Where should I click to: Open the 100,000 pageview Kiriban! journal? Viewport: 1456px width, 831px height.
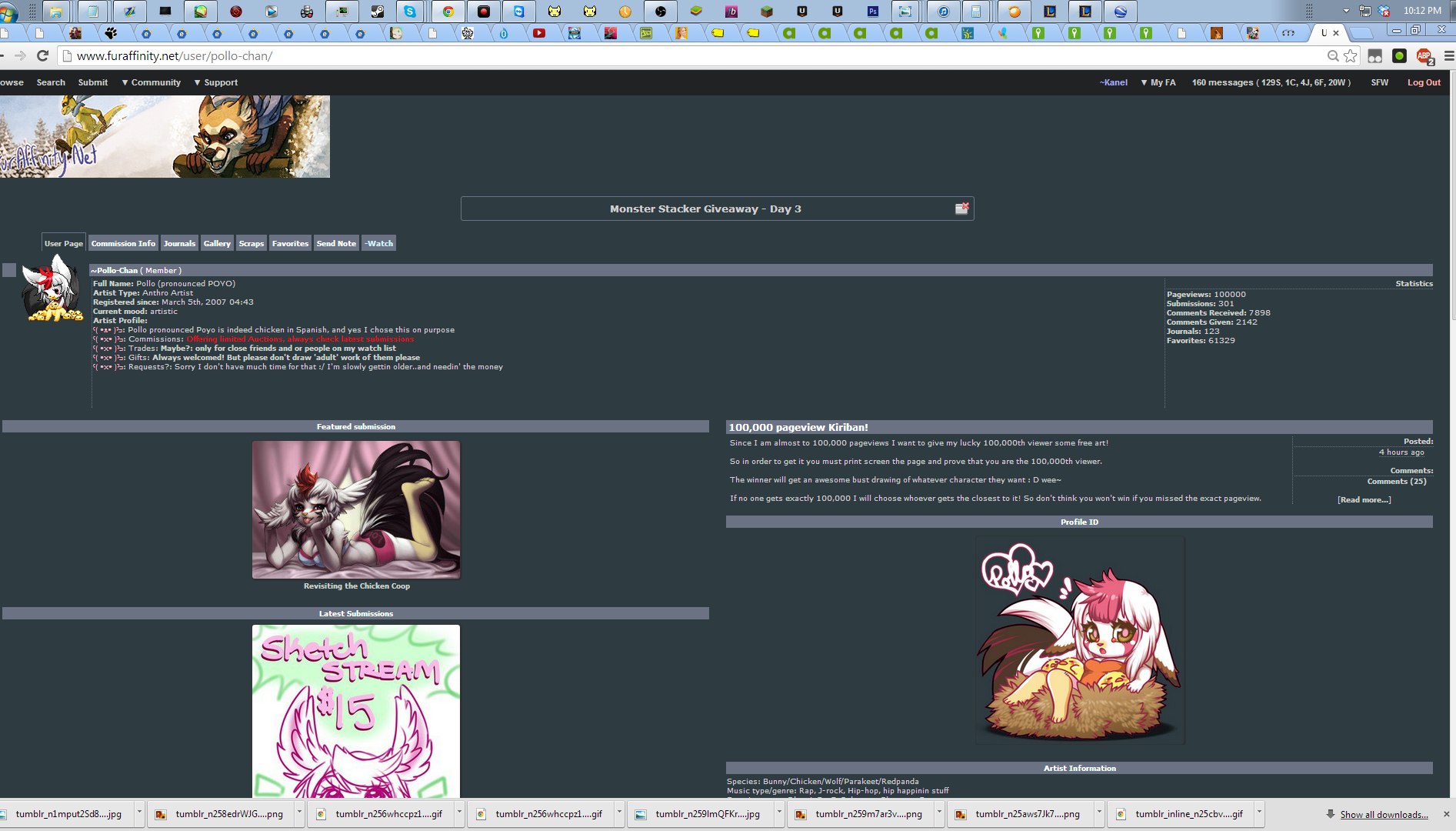(x=798, y=427)
